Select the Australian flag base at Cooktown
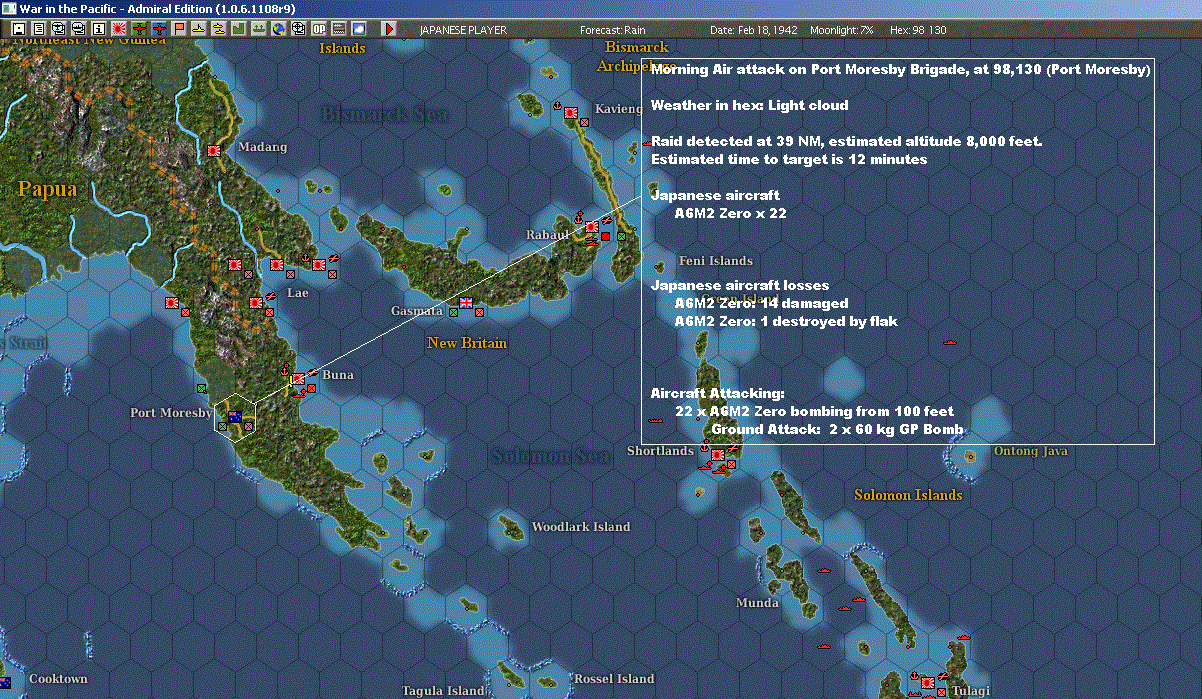The image size is (1202, 699). click(4, 682)
